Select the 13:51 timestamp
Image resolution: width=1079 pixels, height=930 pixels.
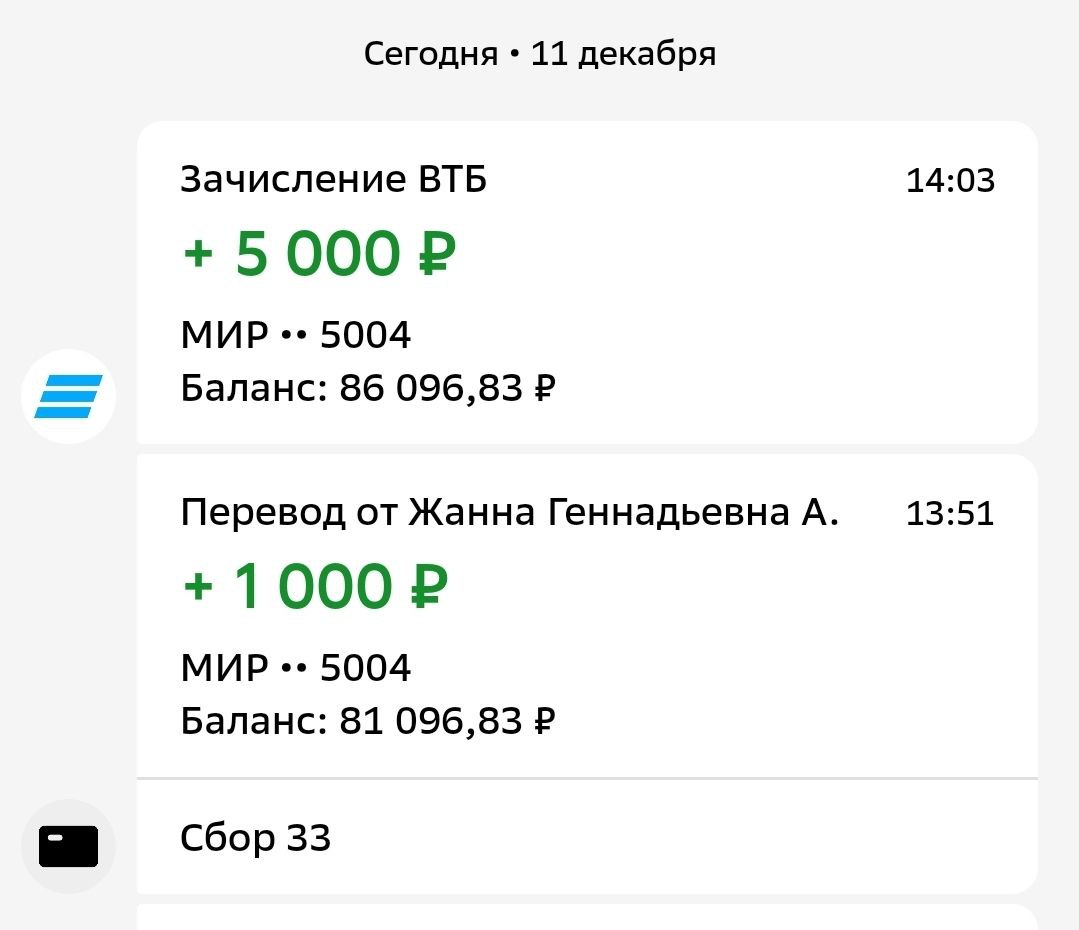pyautogui.click(x=949, y=514)
